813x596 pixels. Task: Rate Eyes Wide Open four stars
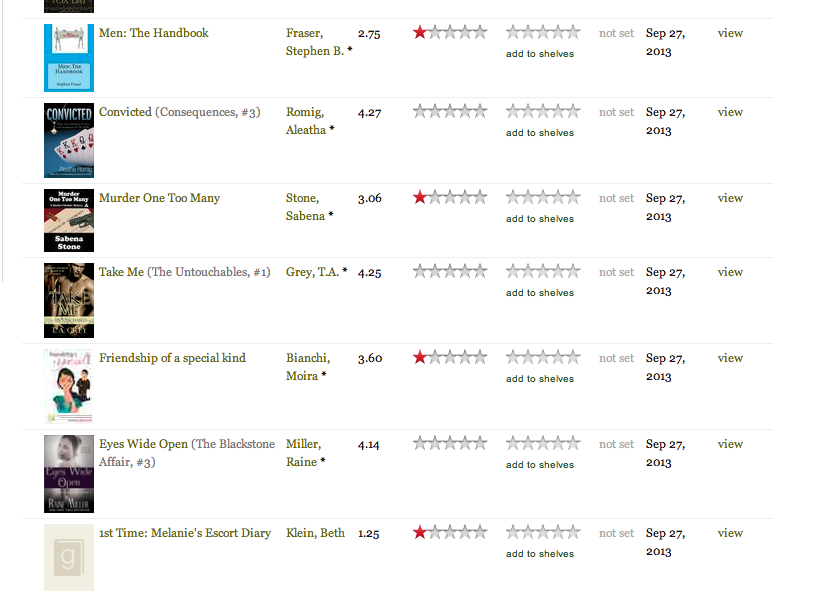pyautogui.click(x=466, y=443)
